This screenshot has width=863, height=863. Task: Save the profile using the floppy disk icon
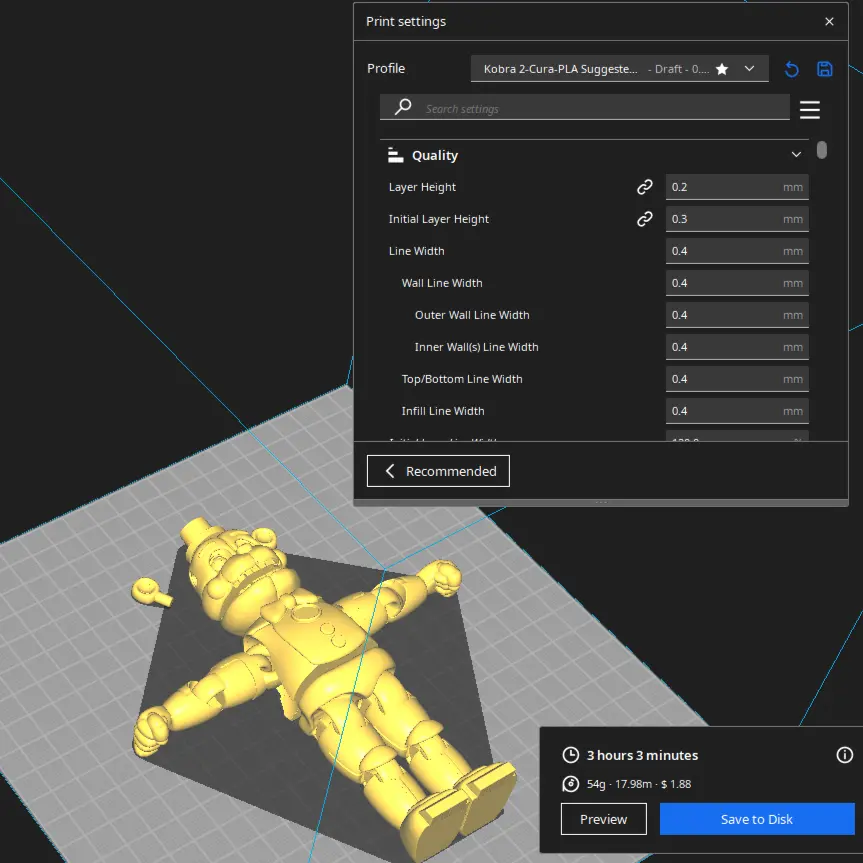pyautogui.click(x=824, y=69)
